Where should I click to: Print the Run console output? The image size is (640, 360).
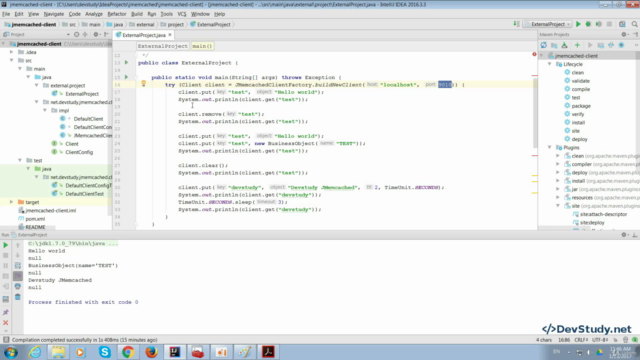(x=18, y=287)
